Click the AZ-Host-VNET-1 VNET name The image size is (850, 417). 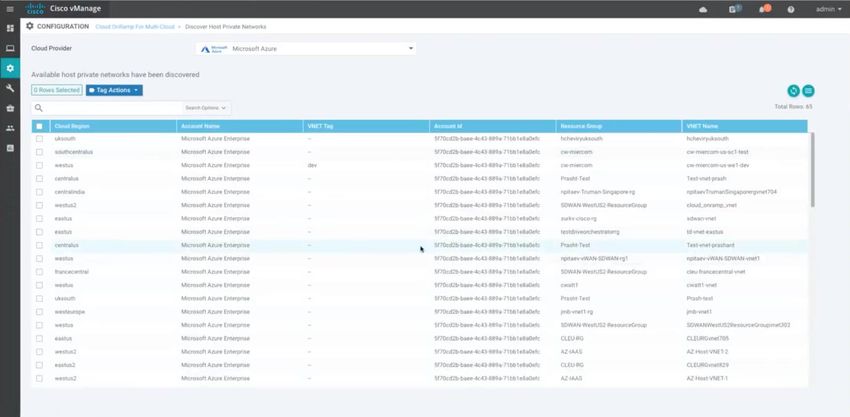pos(707,378)
